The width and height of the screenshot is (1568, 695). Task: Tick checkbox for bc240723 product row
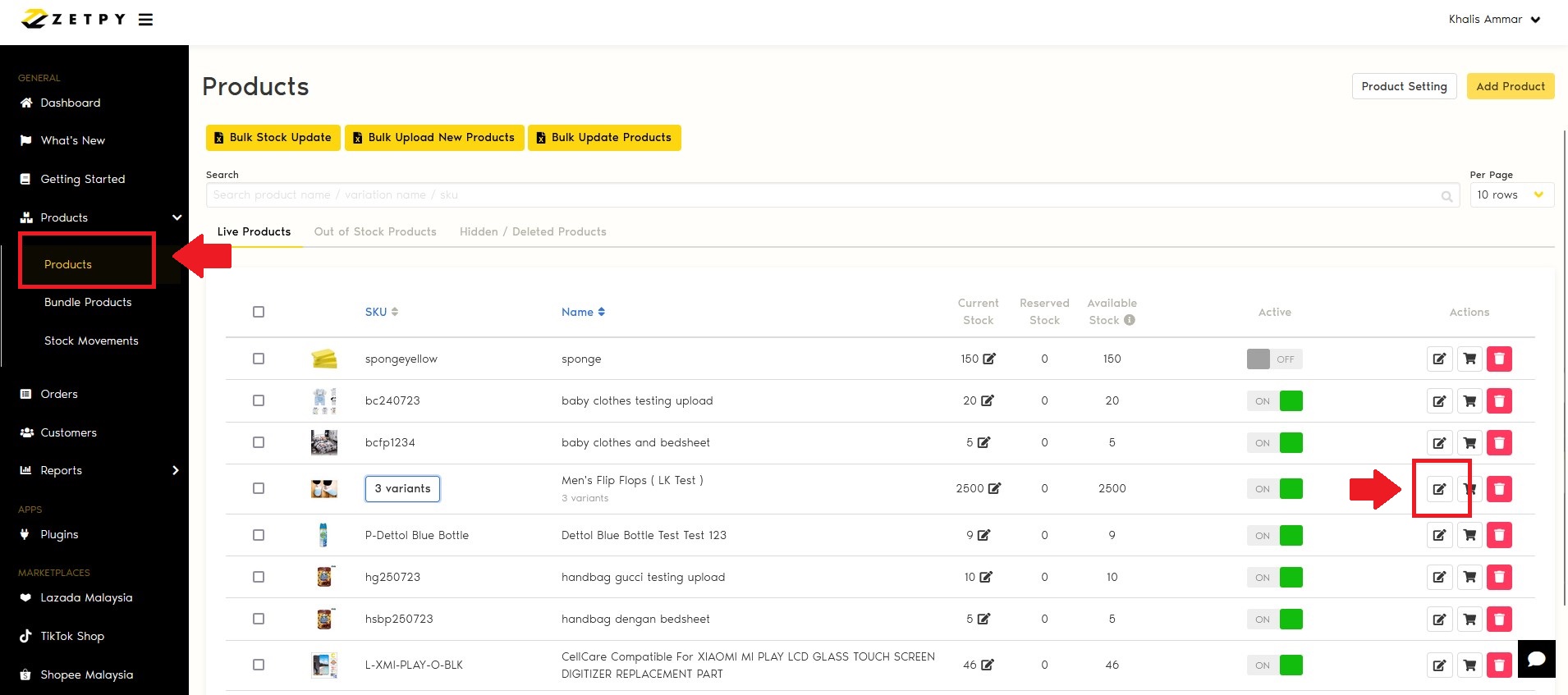click(x=259, y=401)
